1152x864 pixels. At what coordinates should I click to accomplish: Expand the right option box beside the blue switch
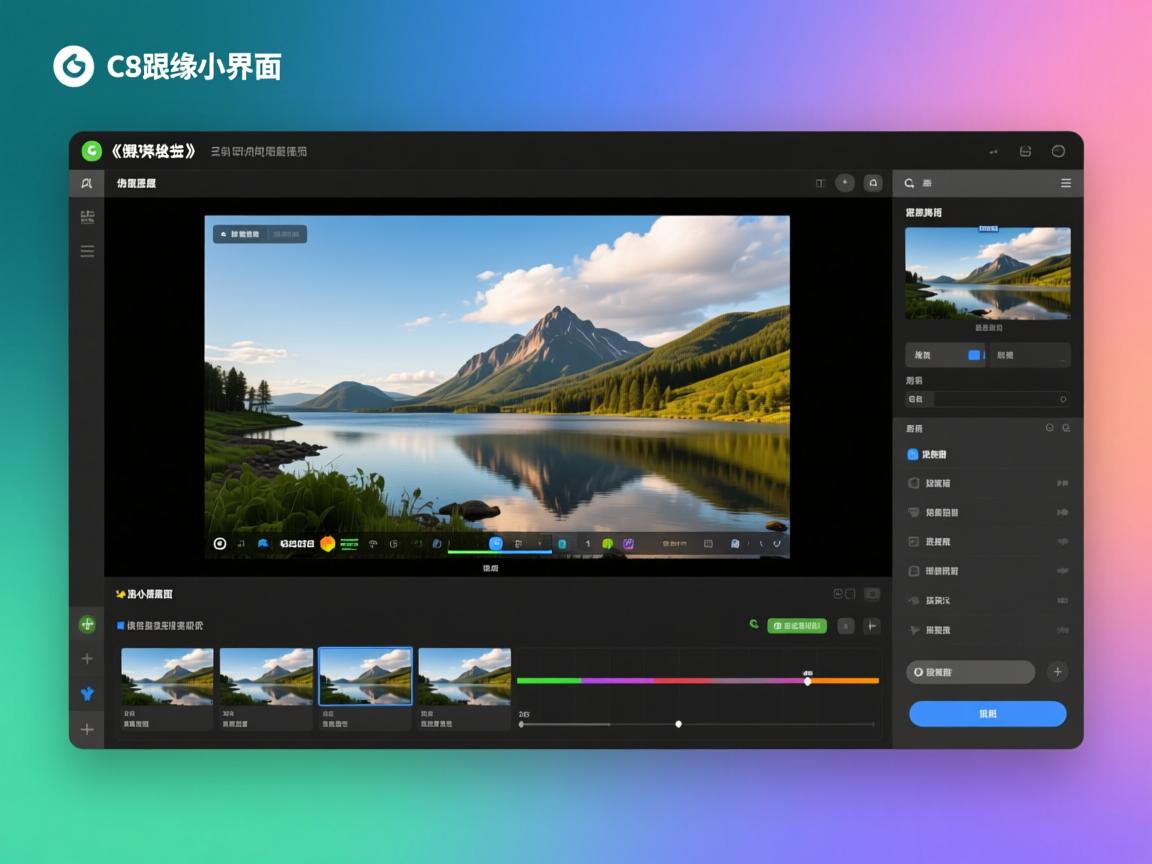click(1030, 355)
